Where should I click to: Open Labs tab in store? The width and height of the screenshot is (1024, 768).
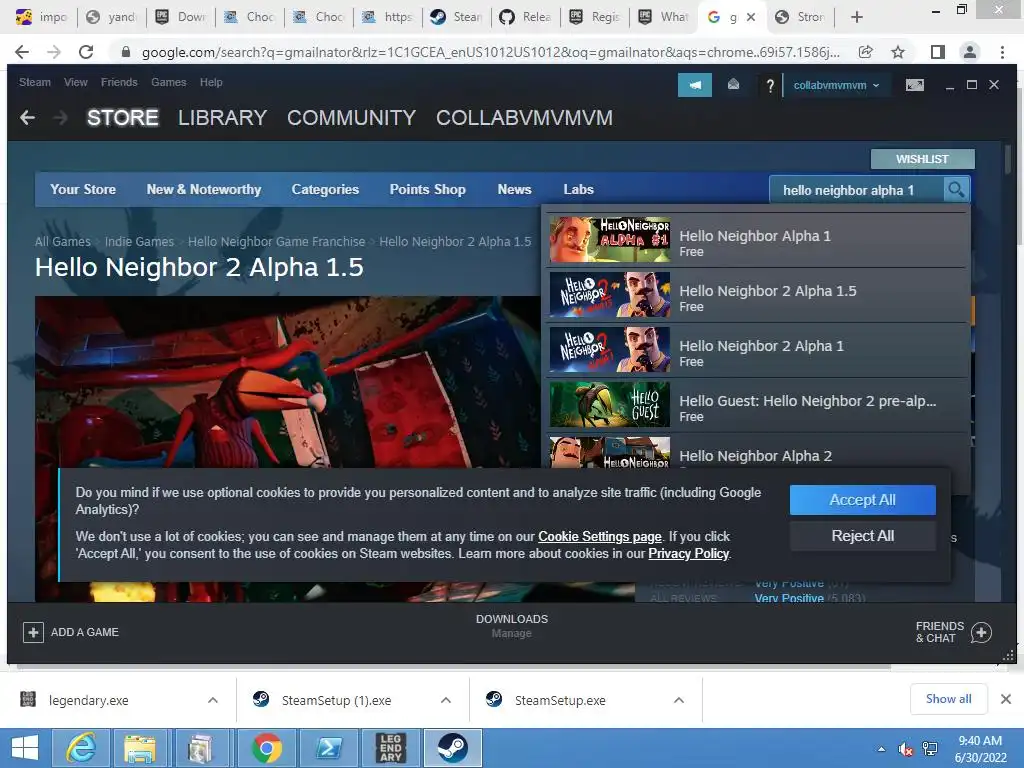click(579, 189)
